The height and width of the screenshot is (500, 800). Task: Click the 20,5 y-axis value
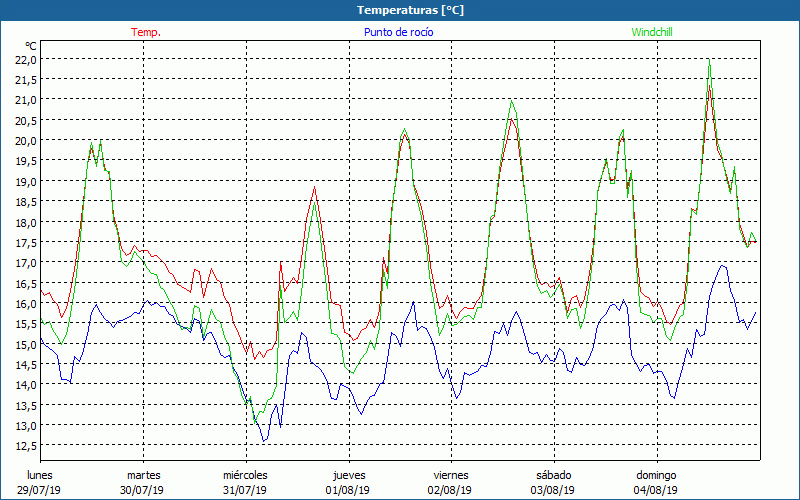pyautogui.click(x=26, y=120)
